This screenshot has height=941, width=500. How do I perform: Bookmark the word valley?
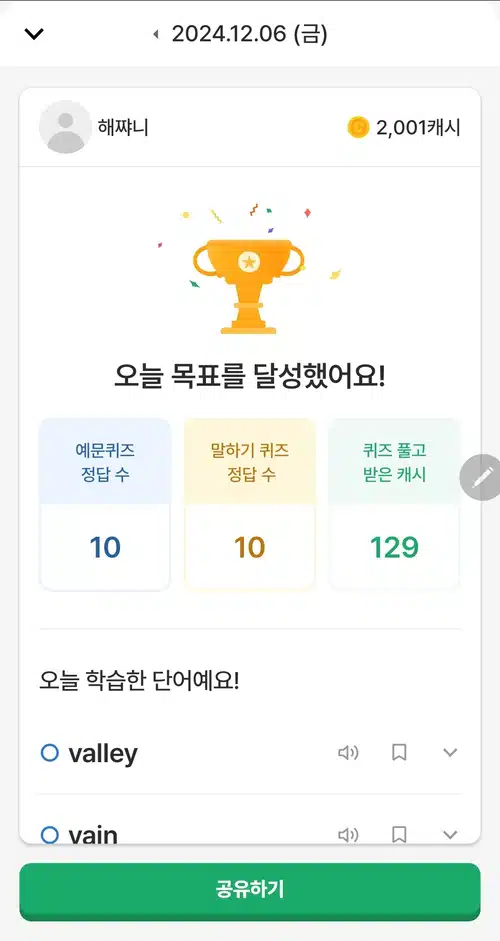(x=399, y=753)
